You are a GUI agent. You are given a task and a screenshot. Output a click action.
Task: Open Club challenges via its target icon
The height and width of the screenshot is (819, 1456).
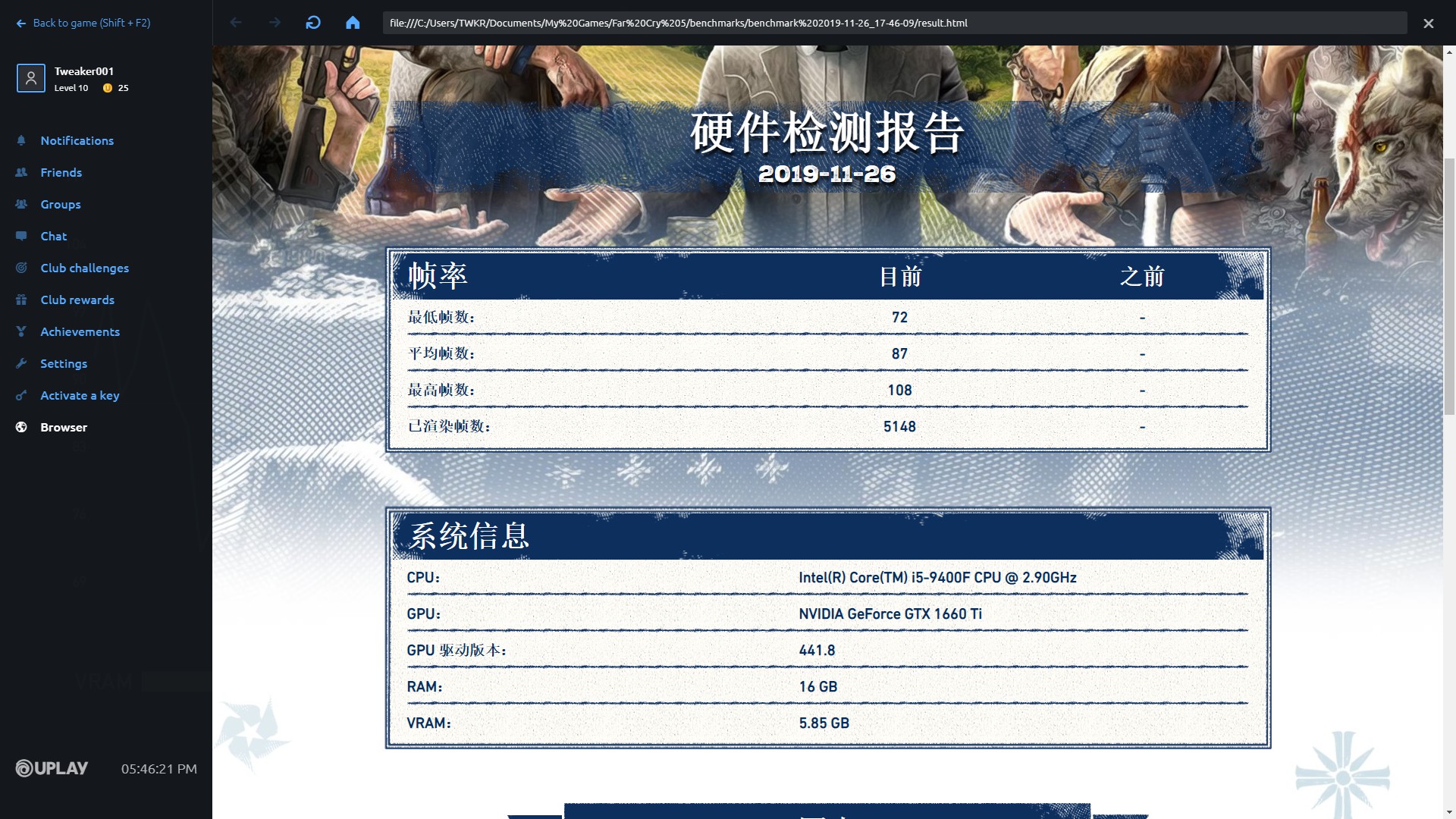tap(23, 268)
